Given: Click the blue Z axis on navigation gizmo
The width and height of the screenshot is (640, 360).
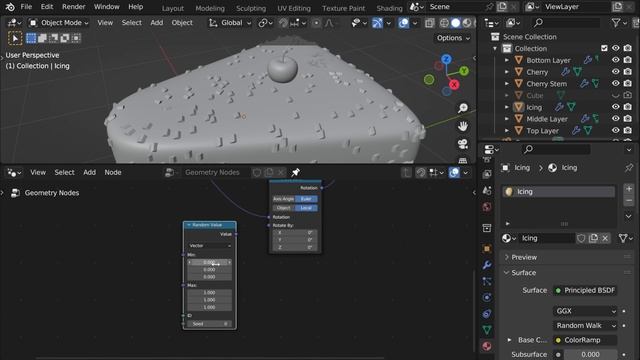Looking at the screenshot, I should point(446,59).
